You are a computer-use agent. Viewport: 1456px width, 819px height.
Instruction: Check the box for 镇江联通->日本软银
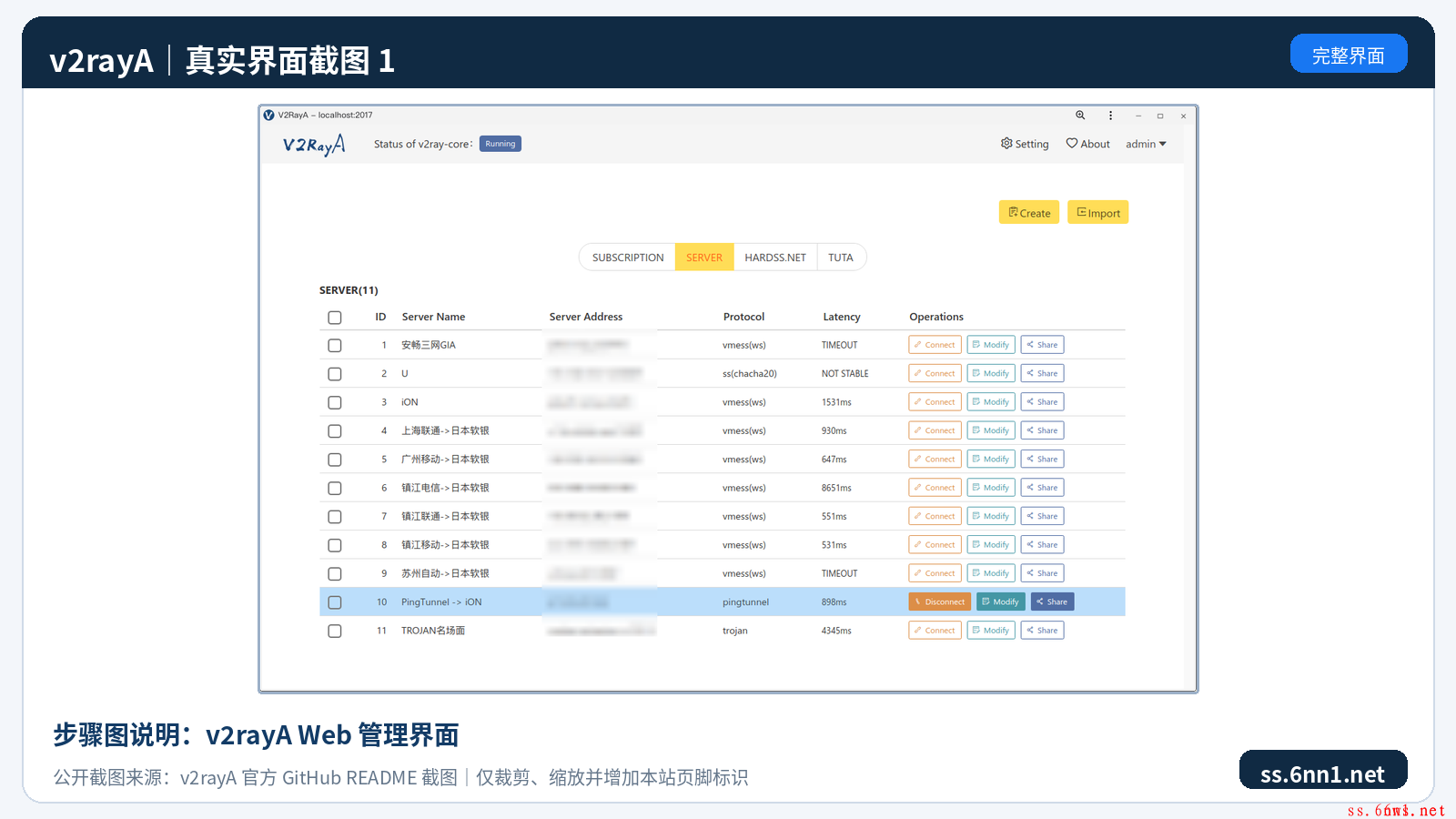pos(335,517)
